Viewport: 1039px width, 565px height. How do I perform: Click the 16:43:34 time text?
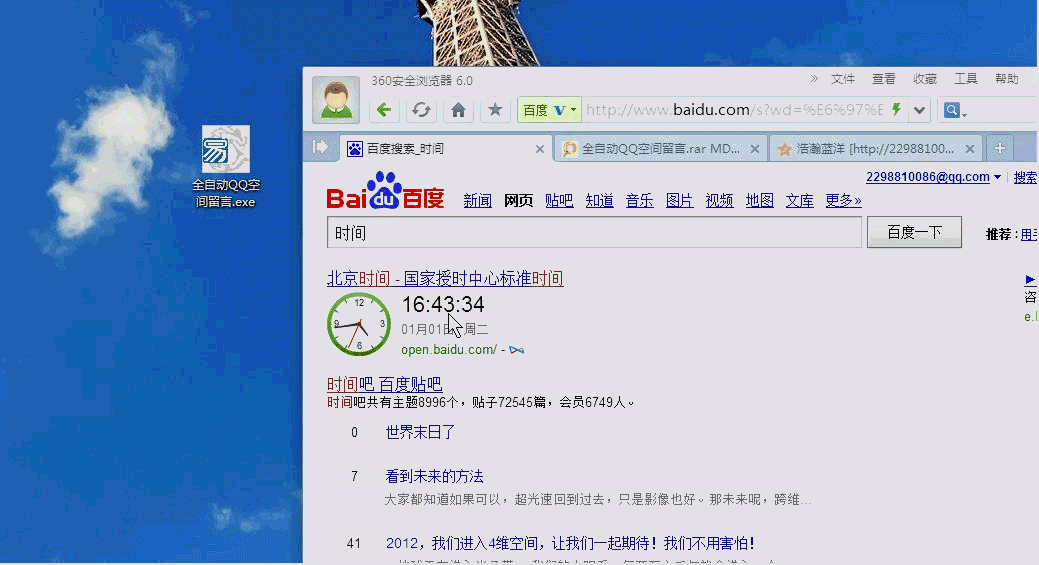[443, 305]
